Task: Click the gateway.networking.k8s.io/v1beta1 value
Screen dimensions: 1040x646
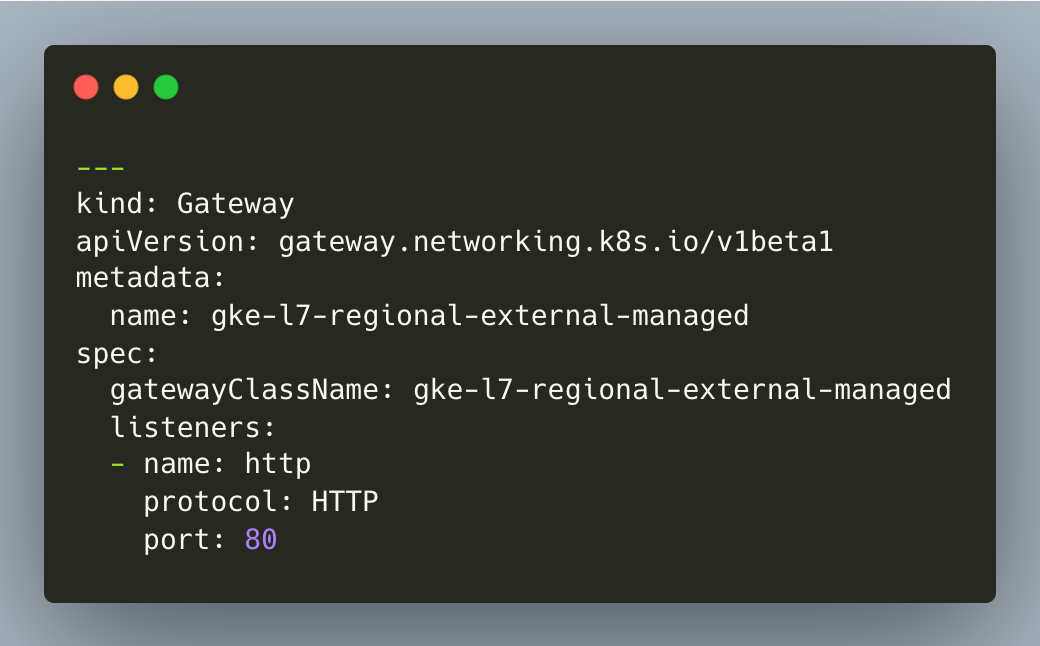Action: pyautogui.click(x=556, y=241)
